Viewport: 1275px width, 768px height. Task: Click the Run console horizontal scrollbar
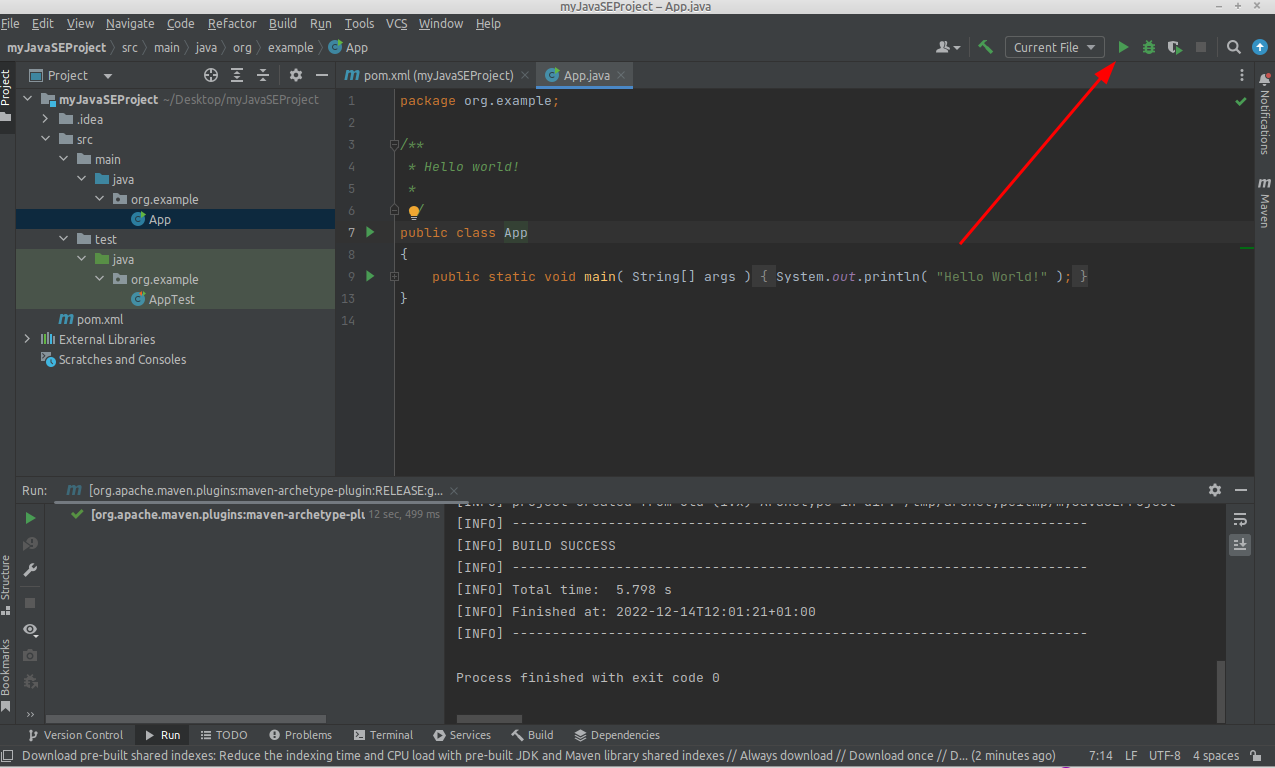[x=489, y=719]
